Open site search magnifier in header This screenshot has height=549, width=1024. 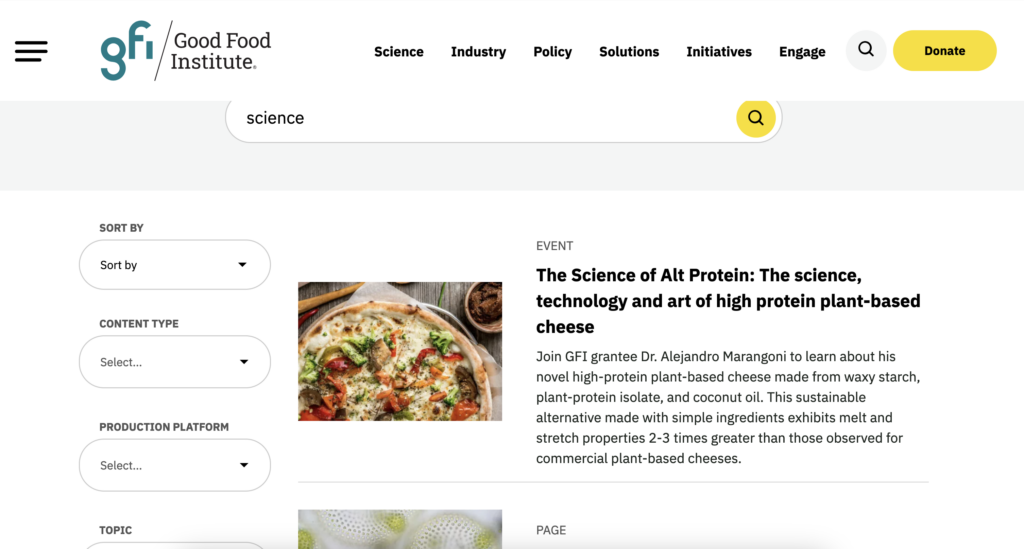click(x=866, y=50)
